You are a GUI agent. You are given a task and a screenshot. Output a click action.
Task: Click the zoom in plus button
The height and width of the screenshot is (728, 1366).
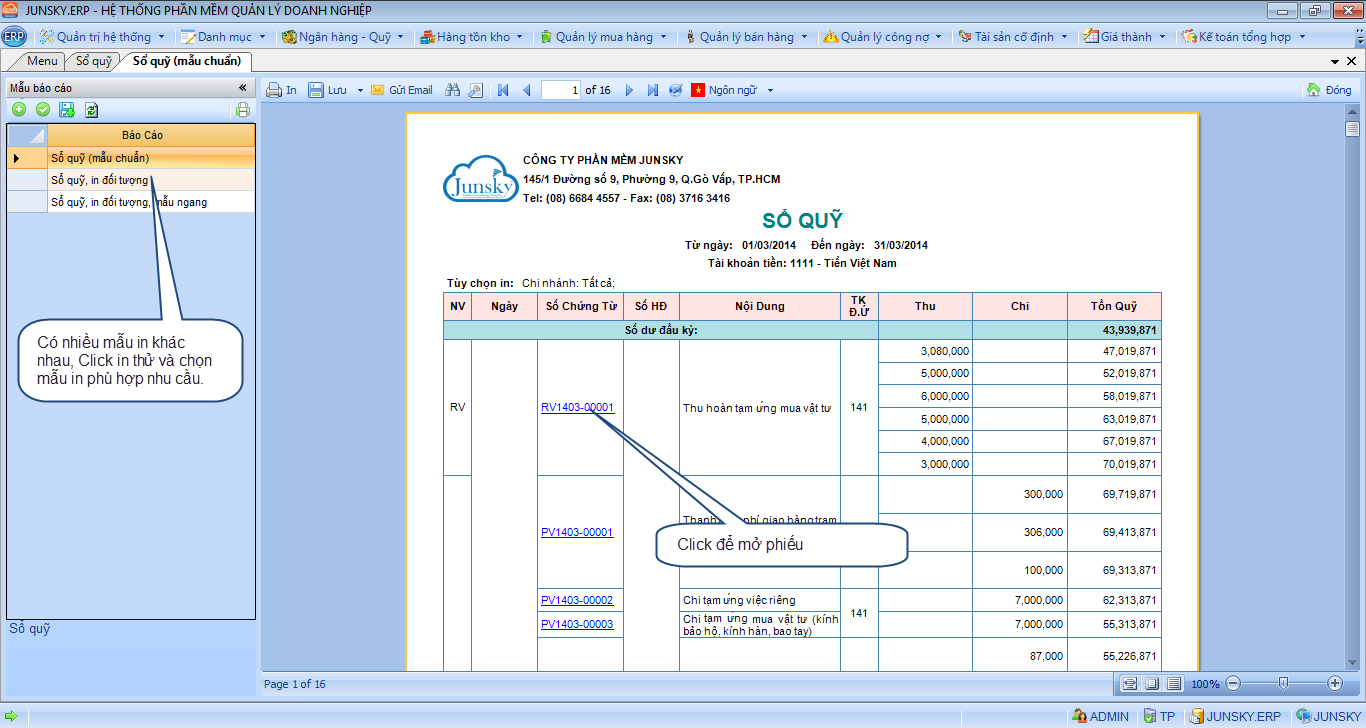(x=1334, y=683)
